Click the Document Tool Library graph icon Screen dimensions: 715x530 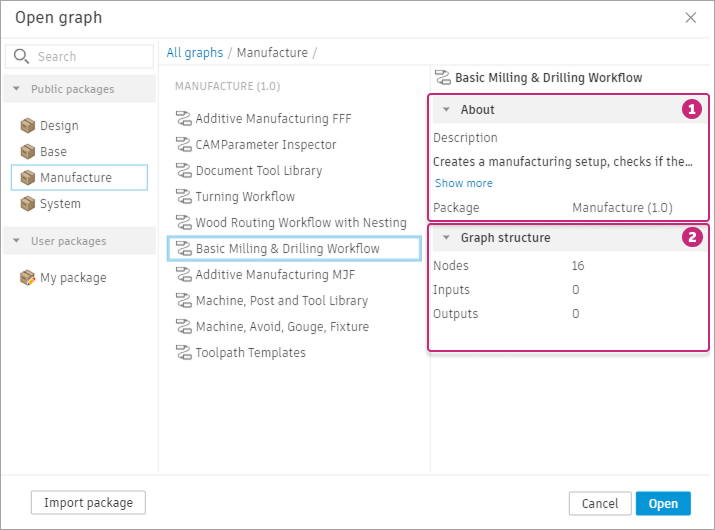pos(184,171)
